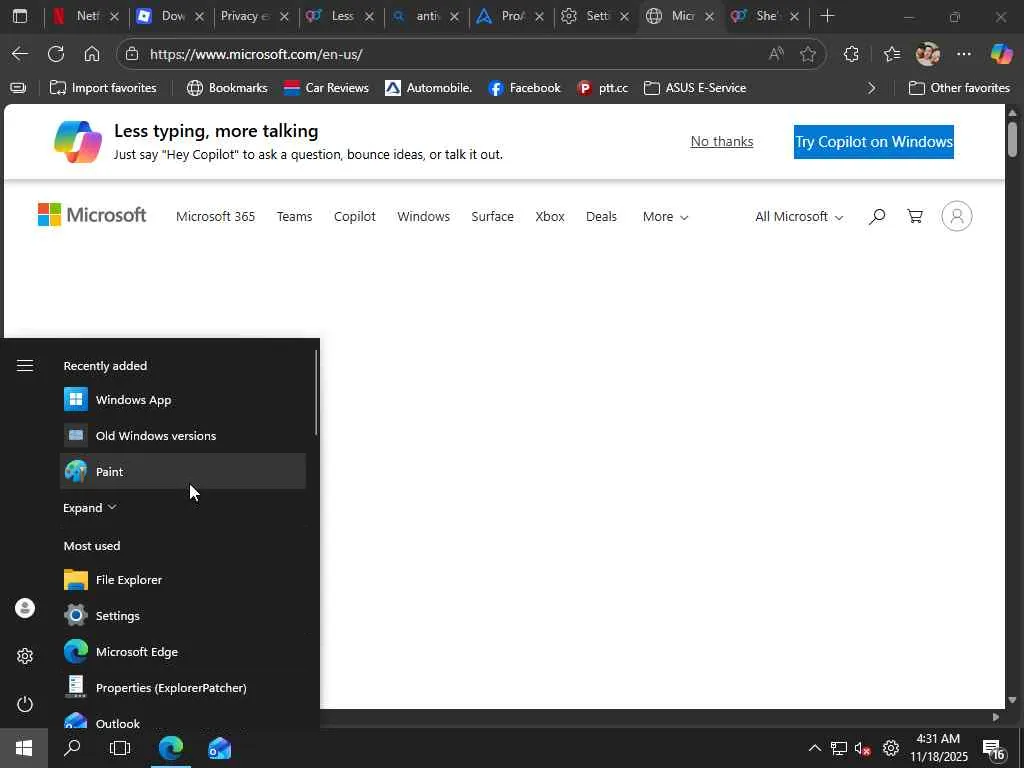Open the Microsoft shopping cart icon
1024x768 pixels.
pos(915,216)
